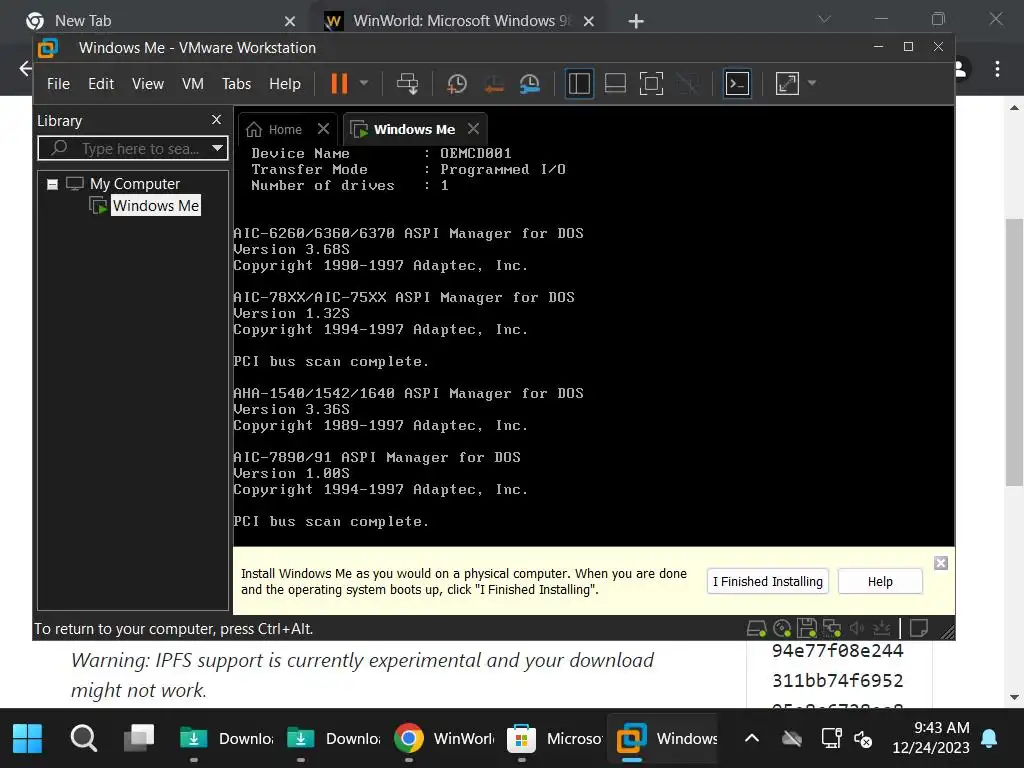Open the Windows Start menu
Image resolution: width=1024 pixels, height=768 pixels.
(x=27, y=739)
